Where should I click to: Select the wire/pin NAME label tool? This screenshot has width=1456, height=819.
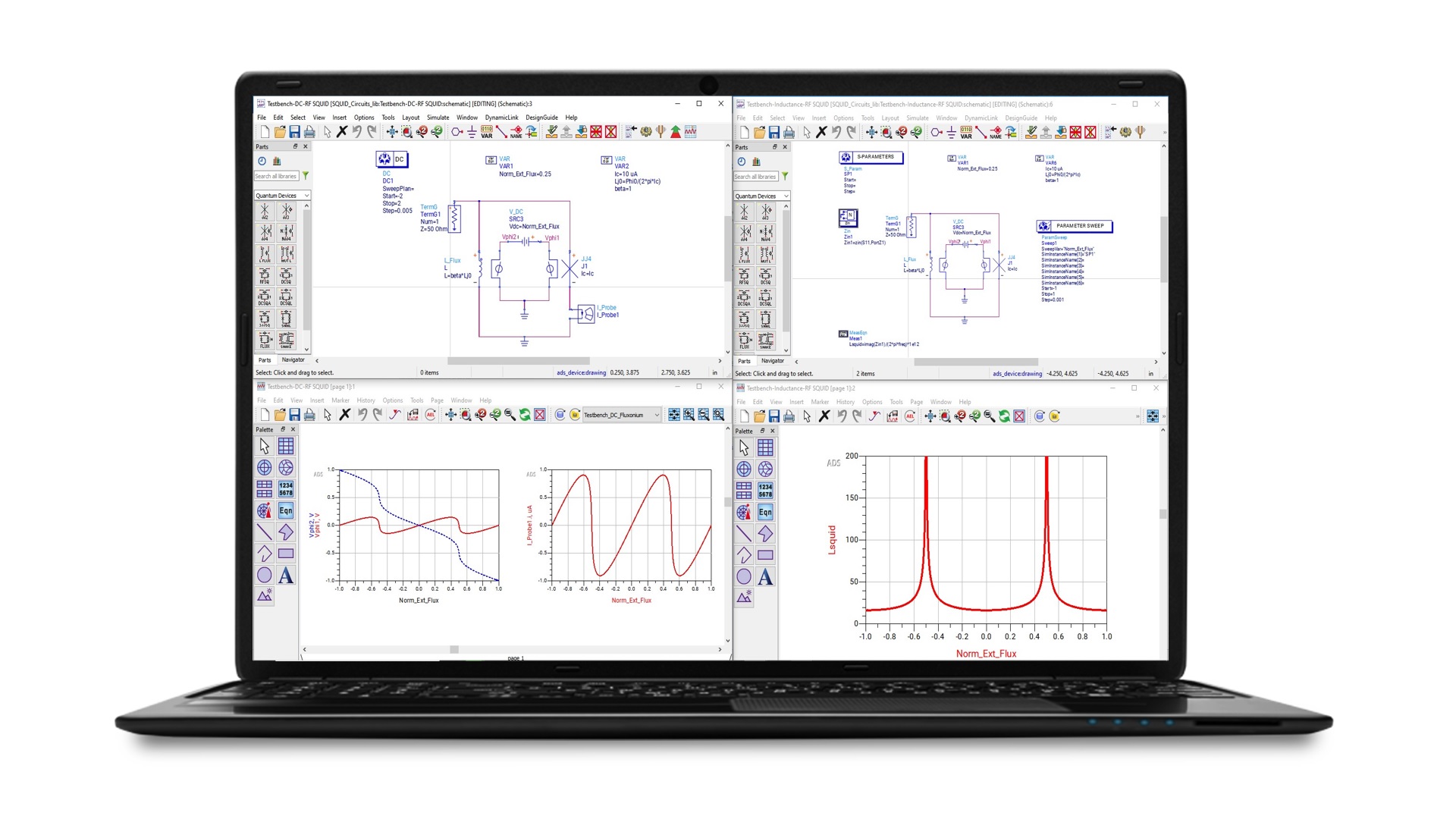click(x=517, y=130)
